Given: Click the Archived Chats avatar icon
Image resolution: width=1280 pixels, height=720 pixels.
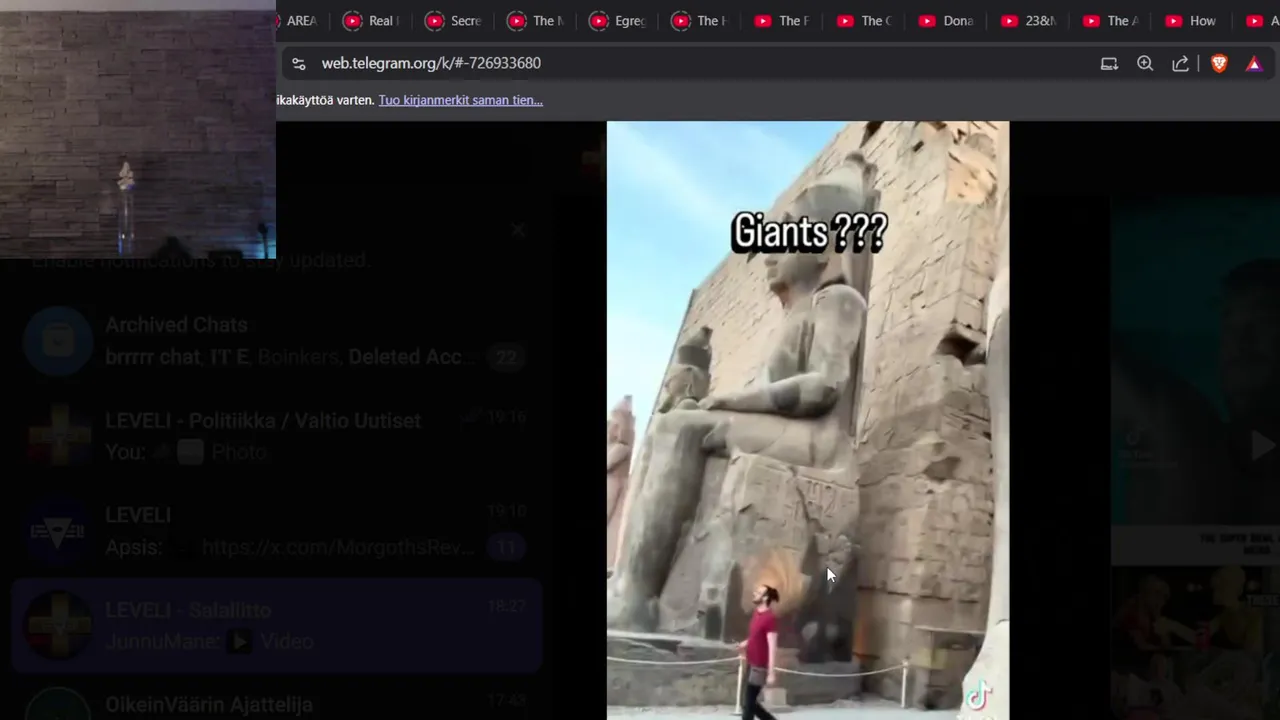Looking at the screenshot, I should tap(58, 341).
